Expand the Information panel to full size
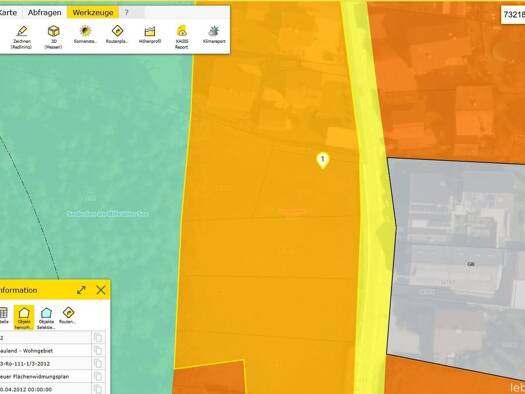 pyautogui.click(x=81, y=290)
